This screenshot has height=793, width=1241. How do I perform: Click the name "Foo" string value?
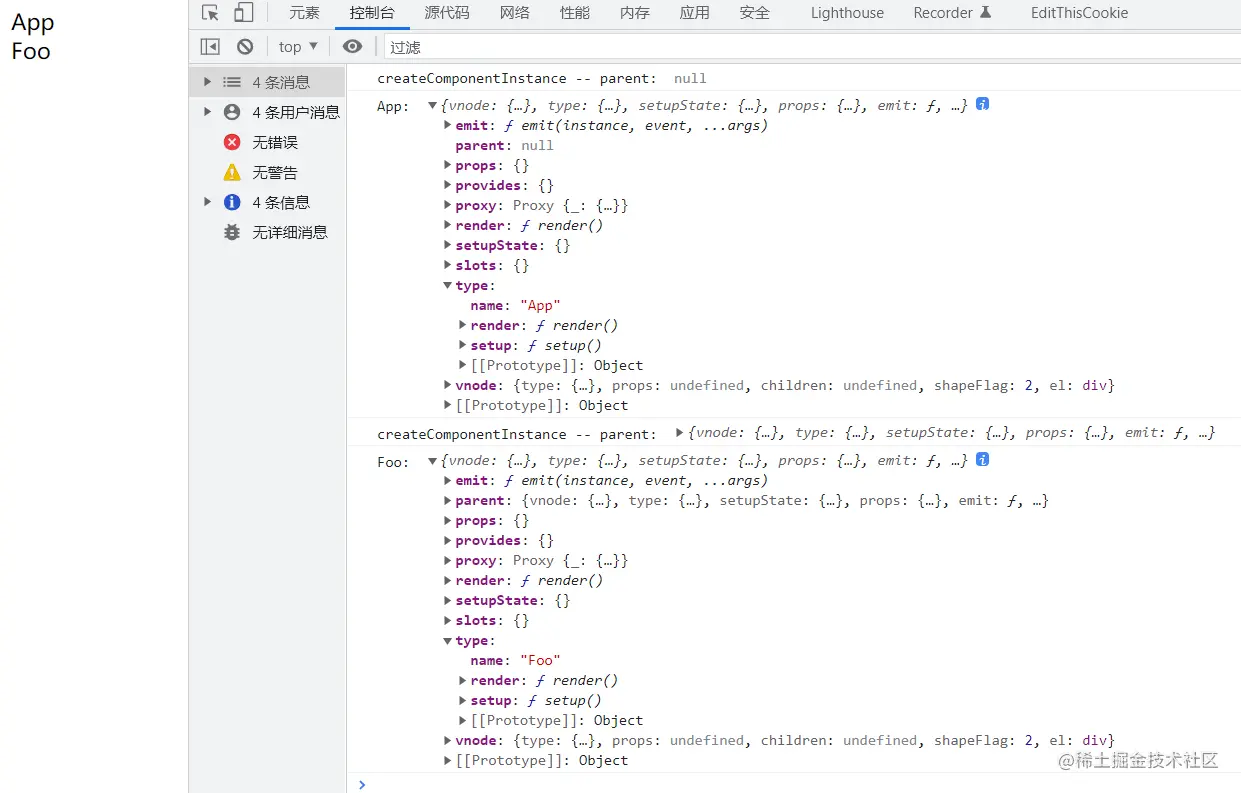pyautogui.click(x=540, y=660)
